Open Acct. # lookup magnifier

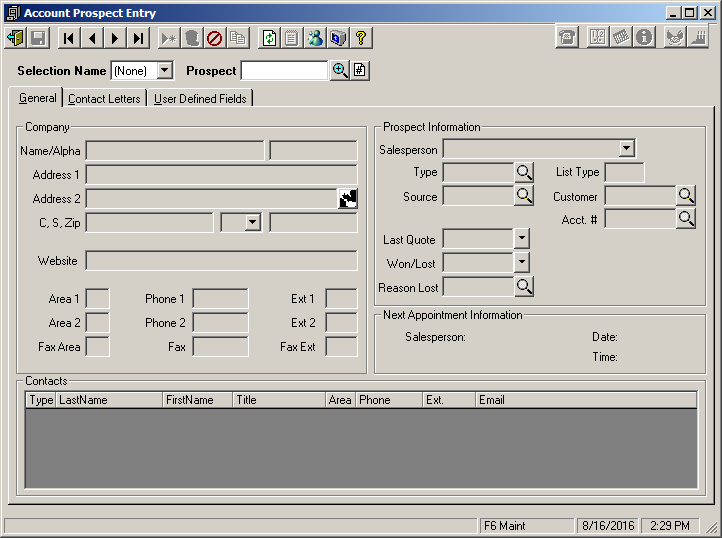(686, 218)
